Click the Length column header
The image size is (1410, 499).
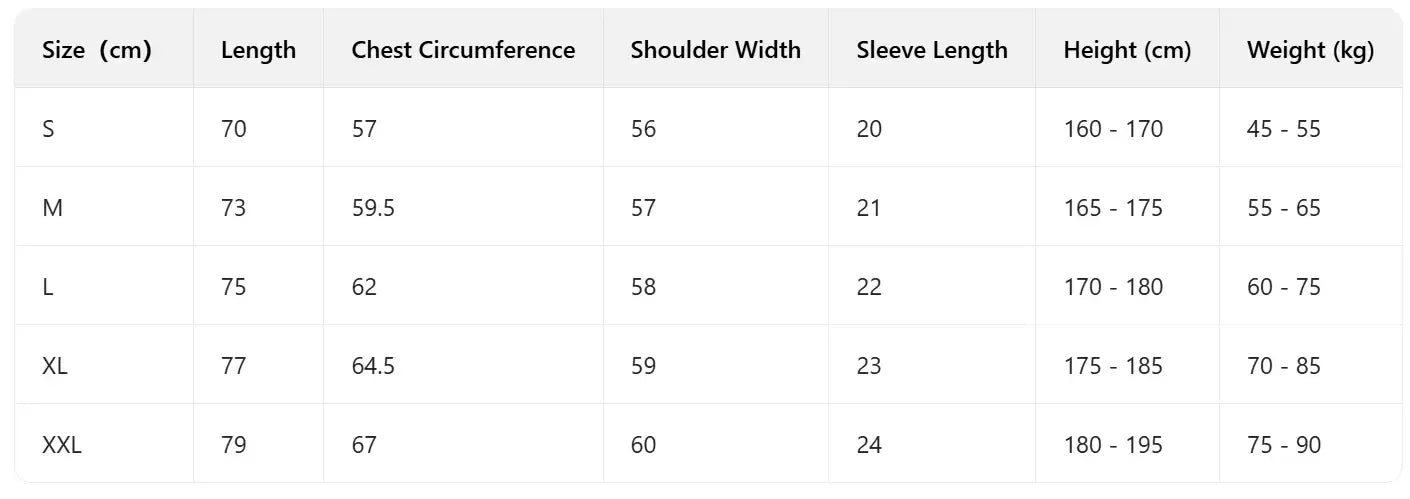258,50
